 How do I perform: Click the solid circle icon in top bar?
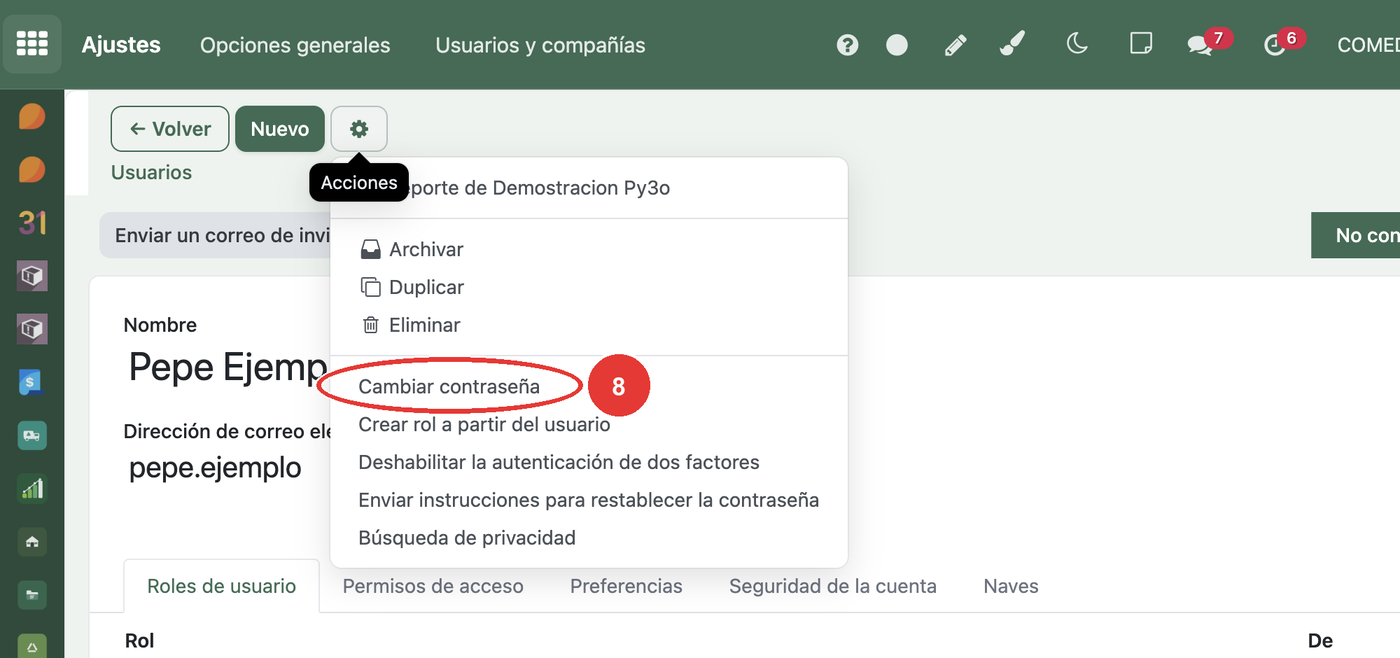tap(897, 45)
